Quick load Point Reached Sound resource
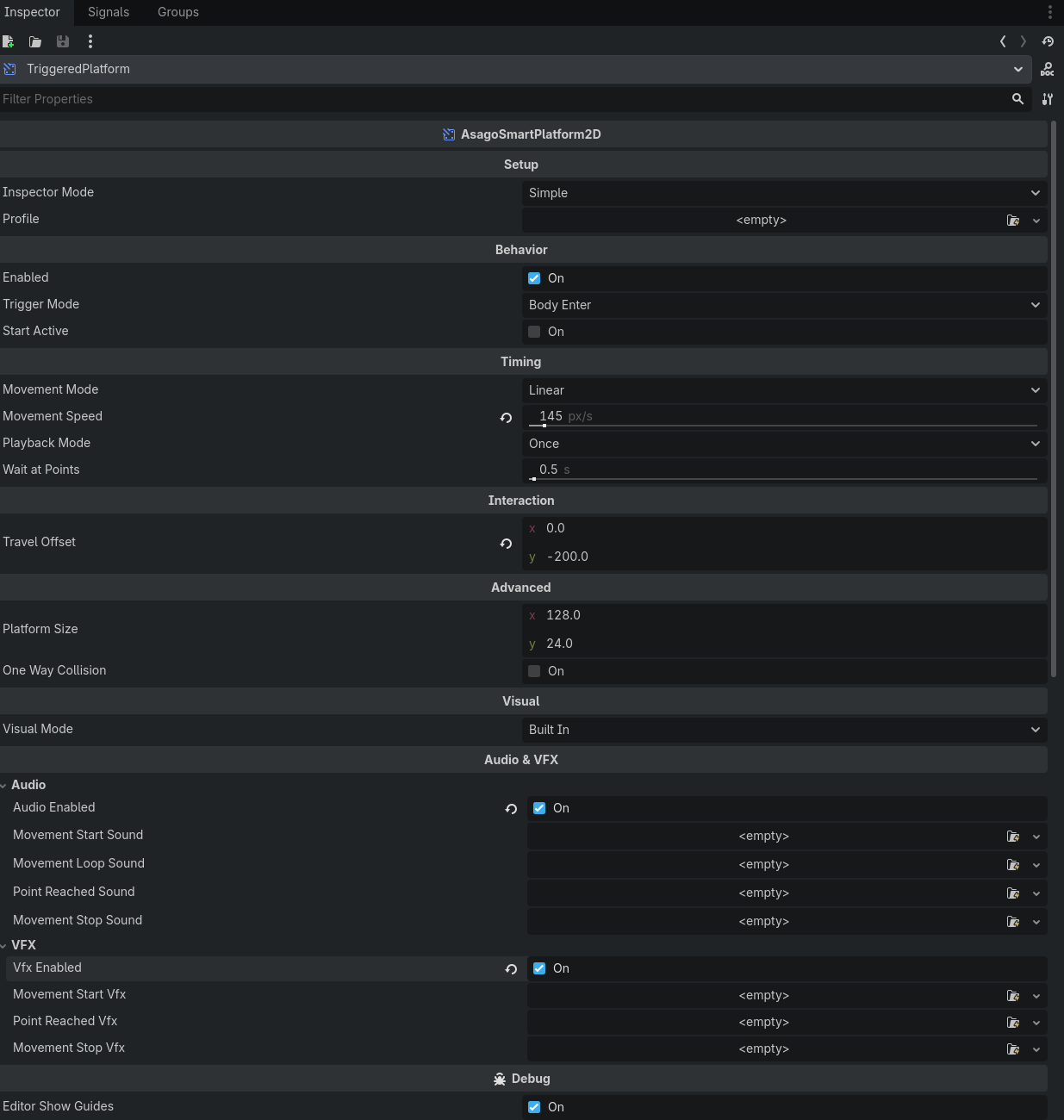Screen dimensions: 1064x1120 point(1013,893)
